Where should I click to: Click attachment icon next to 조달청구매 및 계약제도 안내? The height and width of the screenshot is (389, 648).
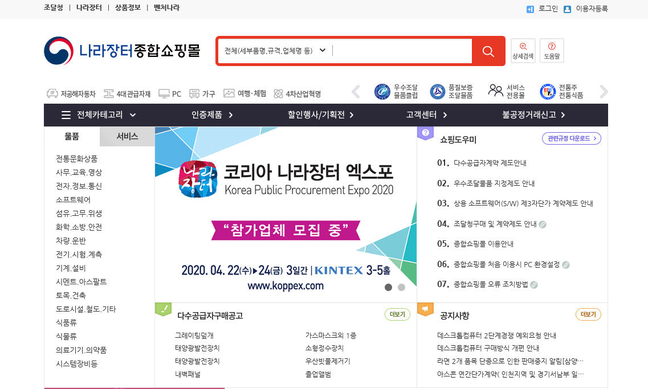(x=543, y=224)
